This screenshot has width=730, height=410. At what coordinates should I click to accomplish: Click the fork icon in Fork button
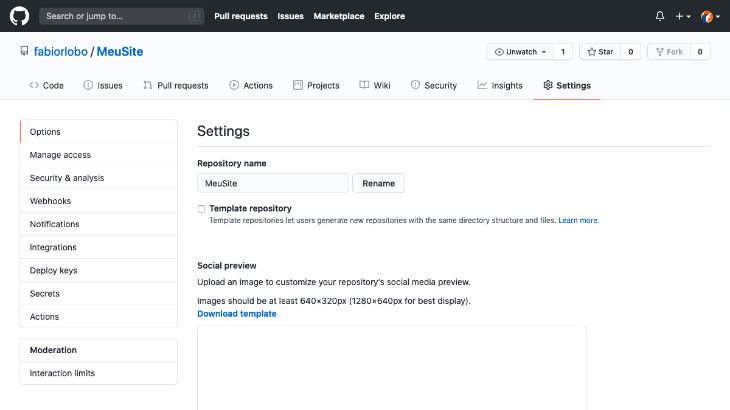[x=660, y=52]
